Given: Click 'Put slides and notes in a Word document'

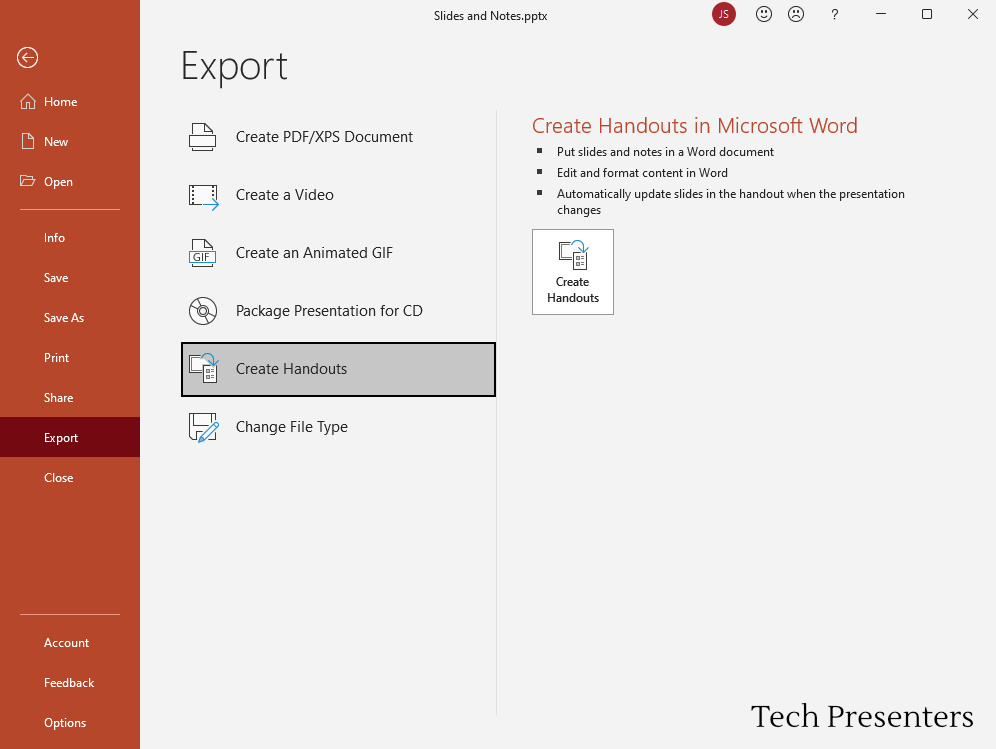Looking at the screenshot, I should point(665,152).
